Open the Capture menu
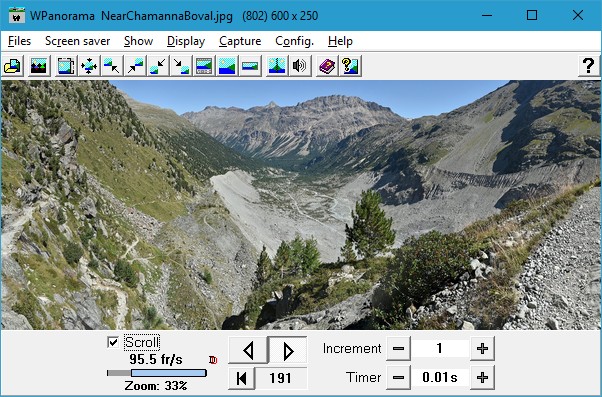Image resolution: width=602 pixels, height=397 pixels. pyautogui.click(x=240, y=41)
